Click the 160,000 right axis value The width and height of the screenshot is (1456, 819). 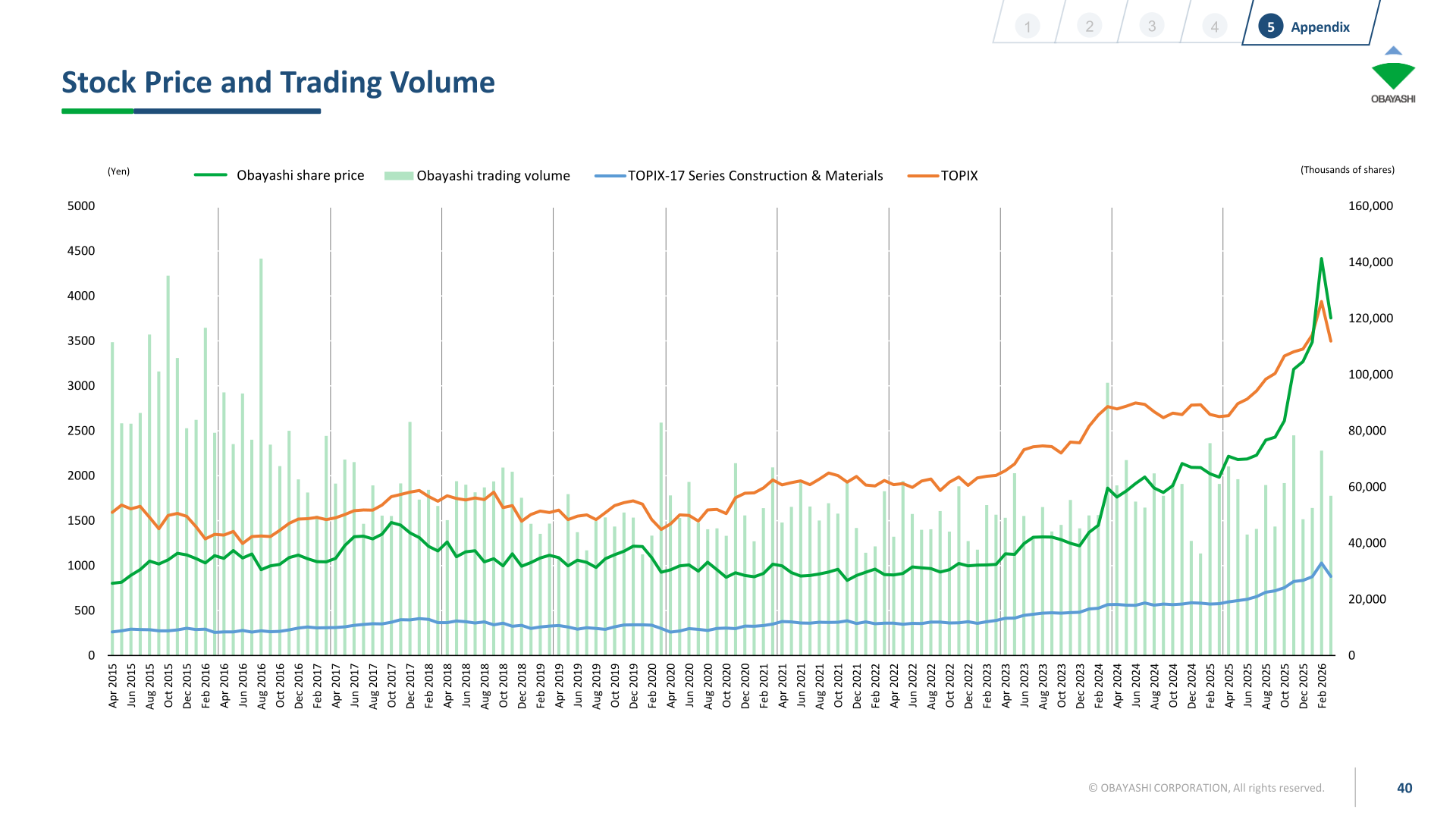click(x=1370, y=206)
